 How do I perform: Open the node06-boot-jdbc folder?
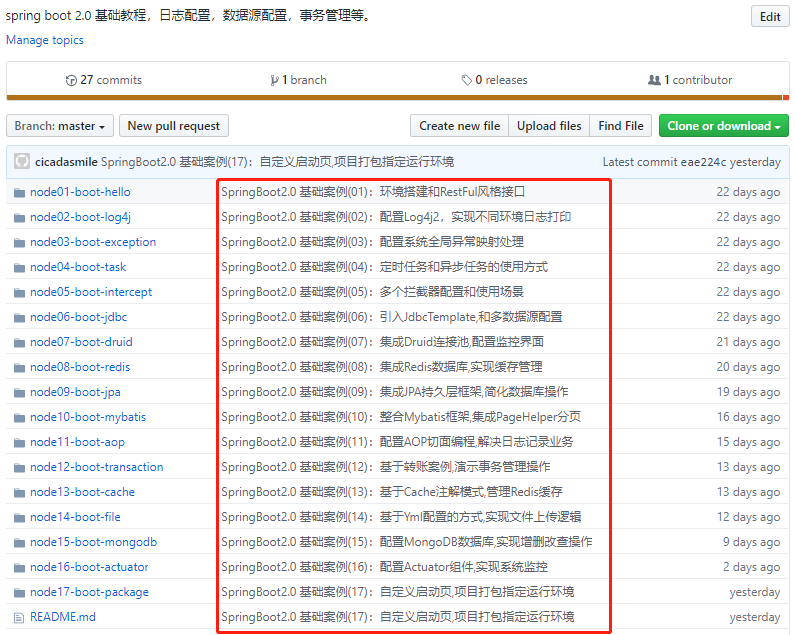(79, 317)
